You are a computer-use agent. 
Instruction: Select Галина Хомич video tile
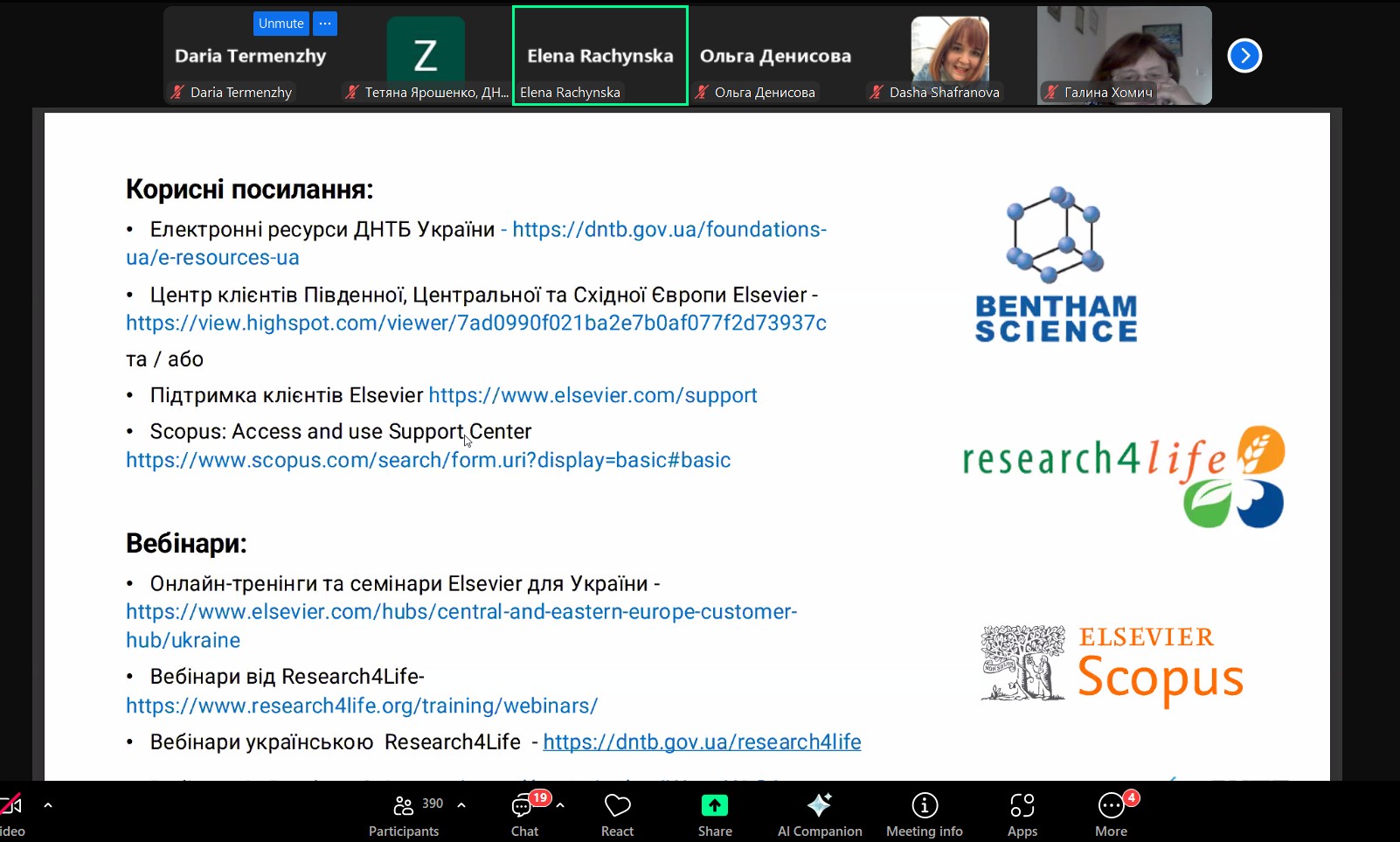tap(1125, 56)
